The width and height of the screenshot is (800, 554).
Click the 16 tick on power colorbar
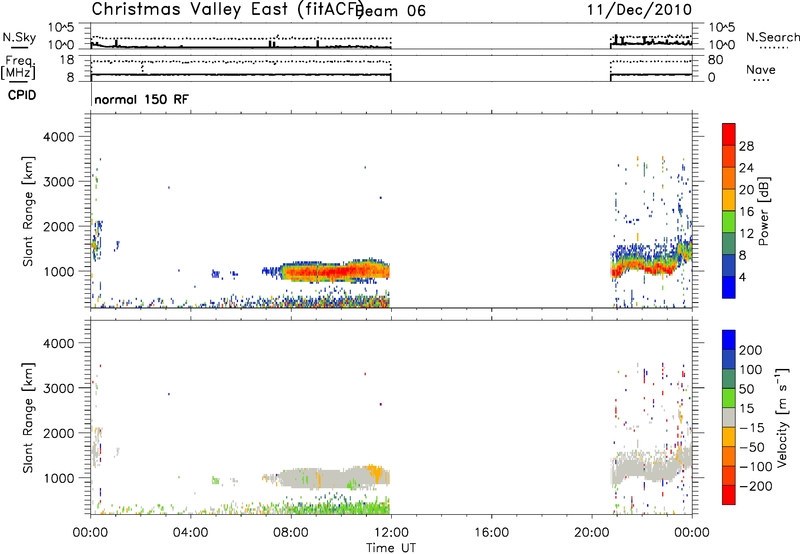tap(746, 212)
